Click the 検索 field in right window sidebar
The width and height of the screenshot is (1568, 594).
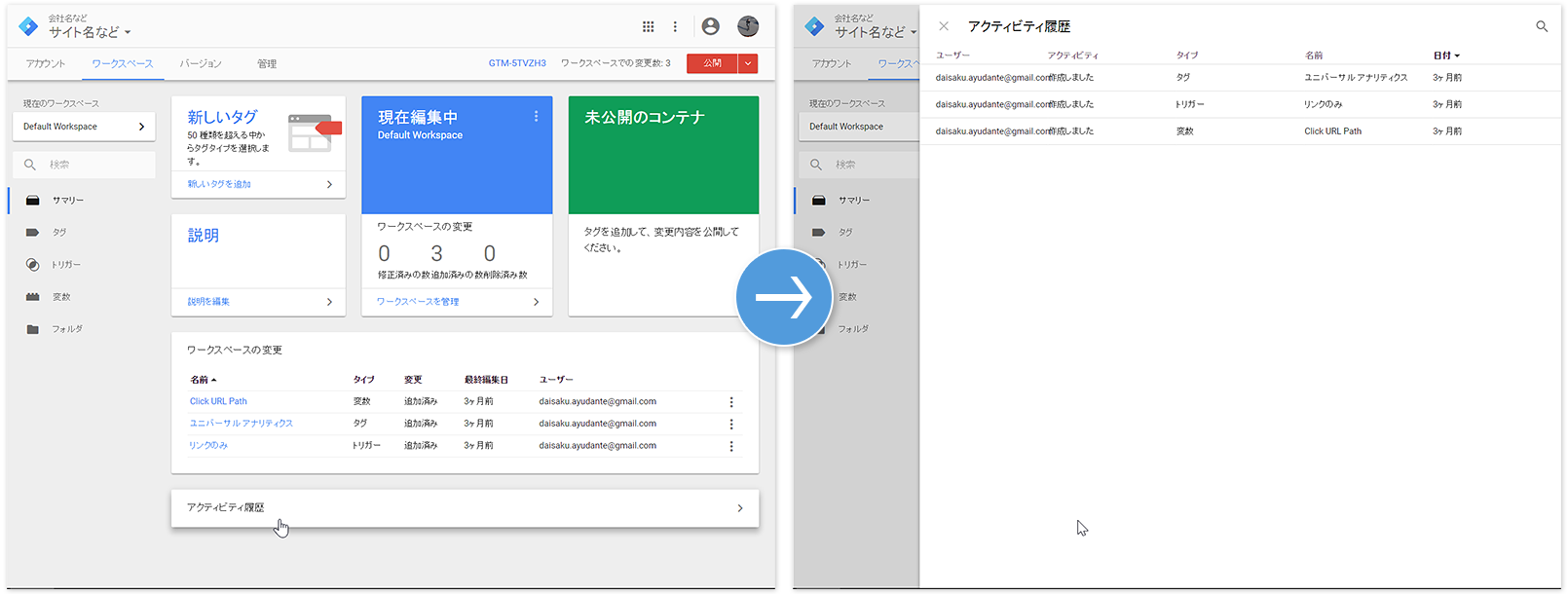point(859,165)
